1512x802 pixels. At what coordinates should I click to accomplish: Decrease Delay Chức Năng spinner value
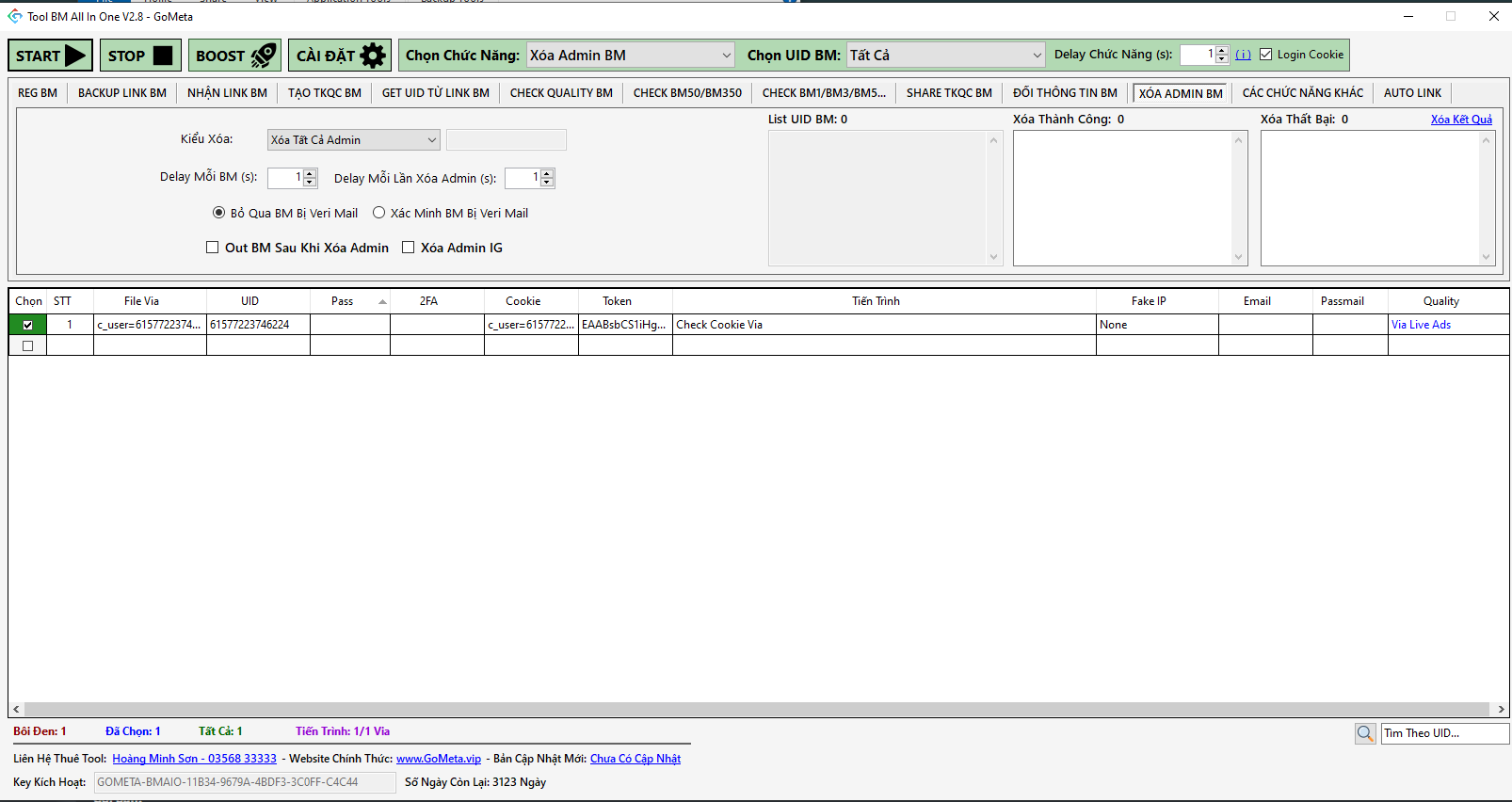pos(1222,59)
